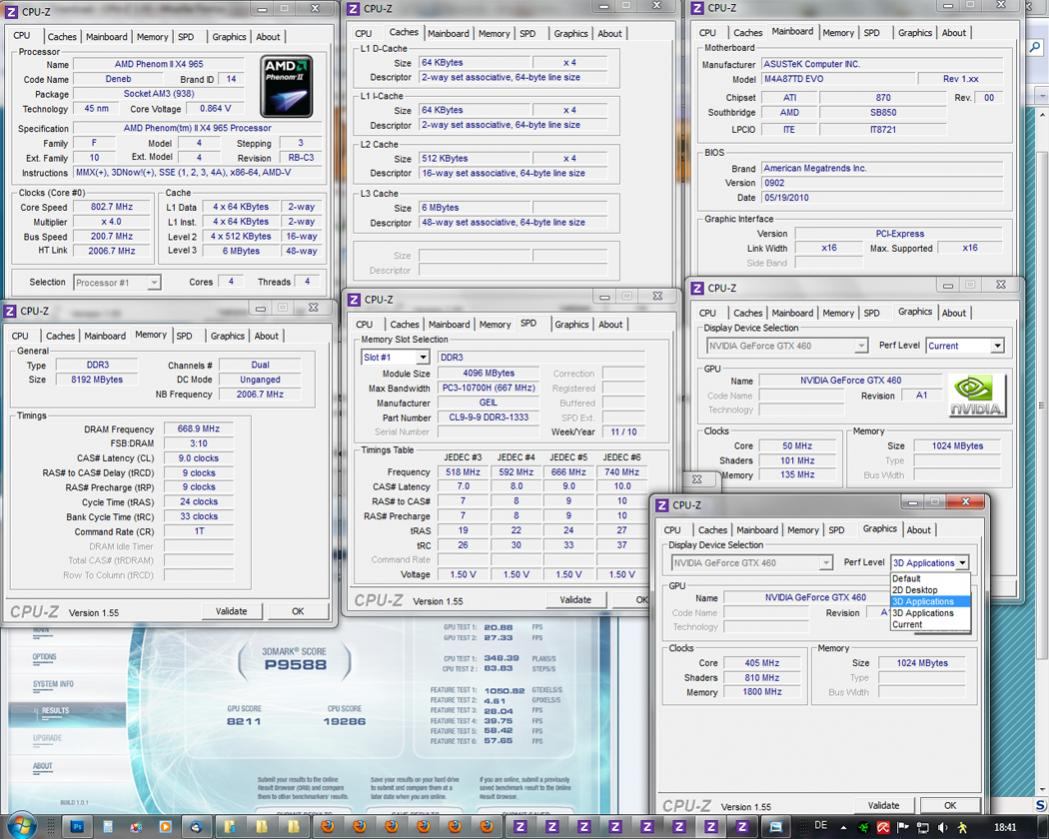The width and height of the screenshot is (1049, 839).
Task: Click the Max Bandwidth value PC3-10700H (667 MHz)
Action: pos(488,388)
